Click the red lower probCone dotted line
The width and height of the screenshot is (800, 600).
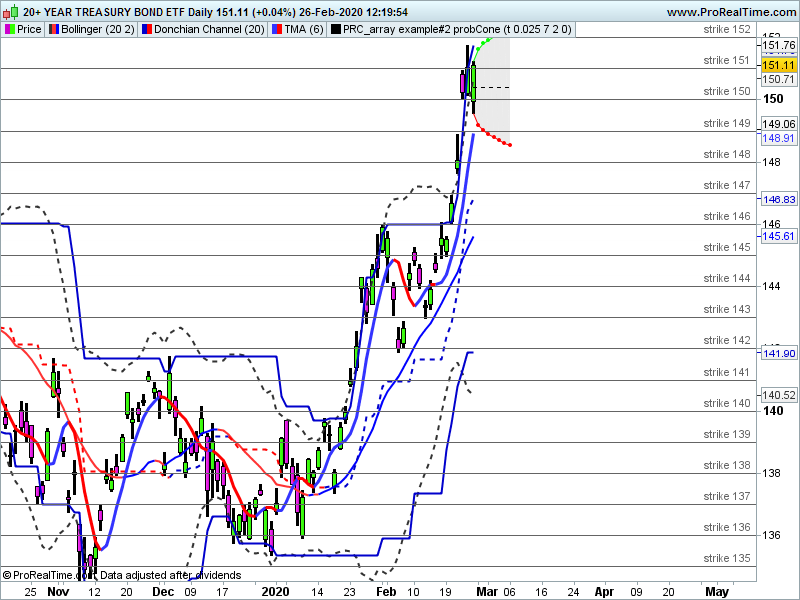(x=492, y=134)
